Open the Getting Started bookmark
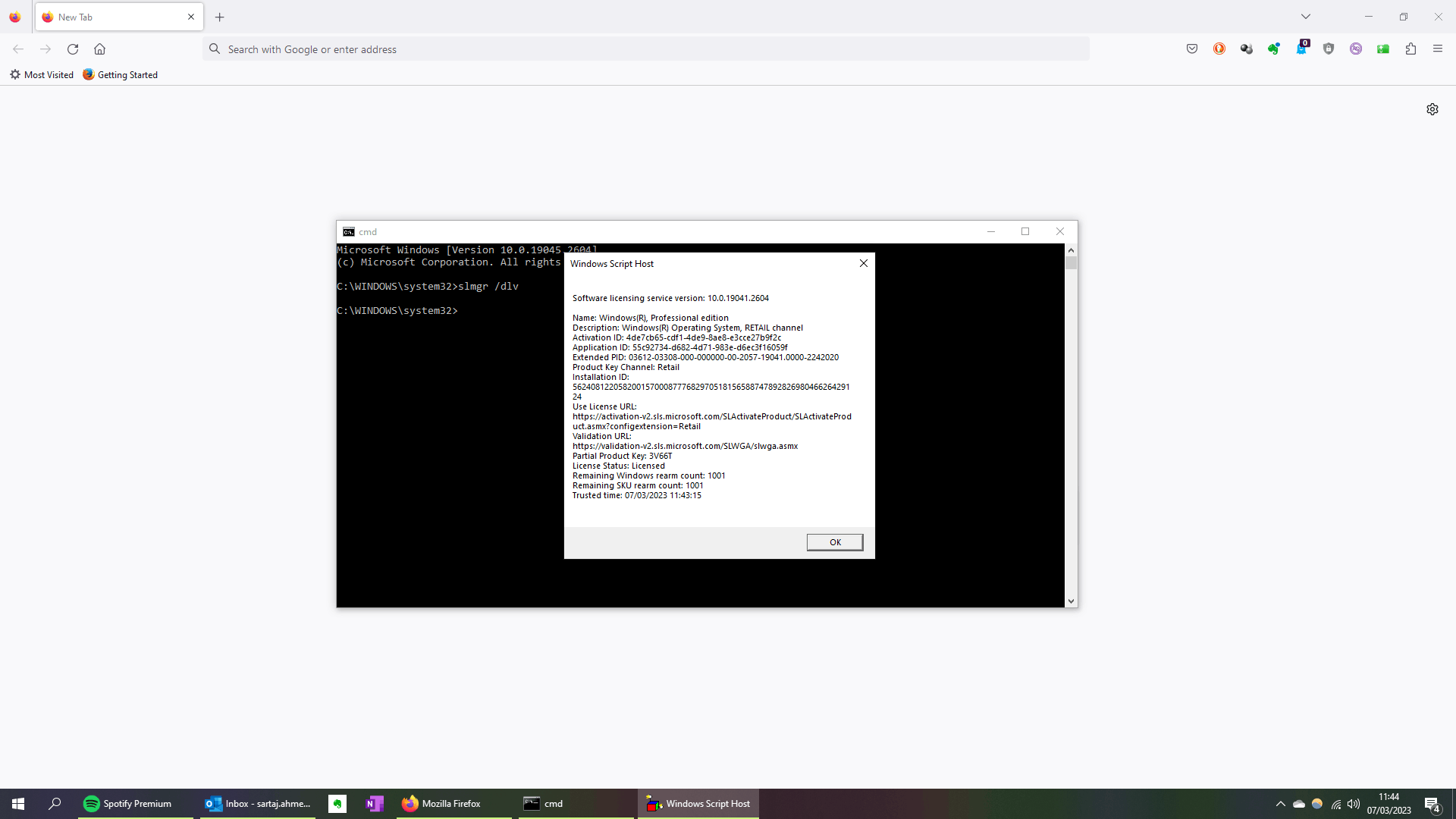 (120, 74)
